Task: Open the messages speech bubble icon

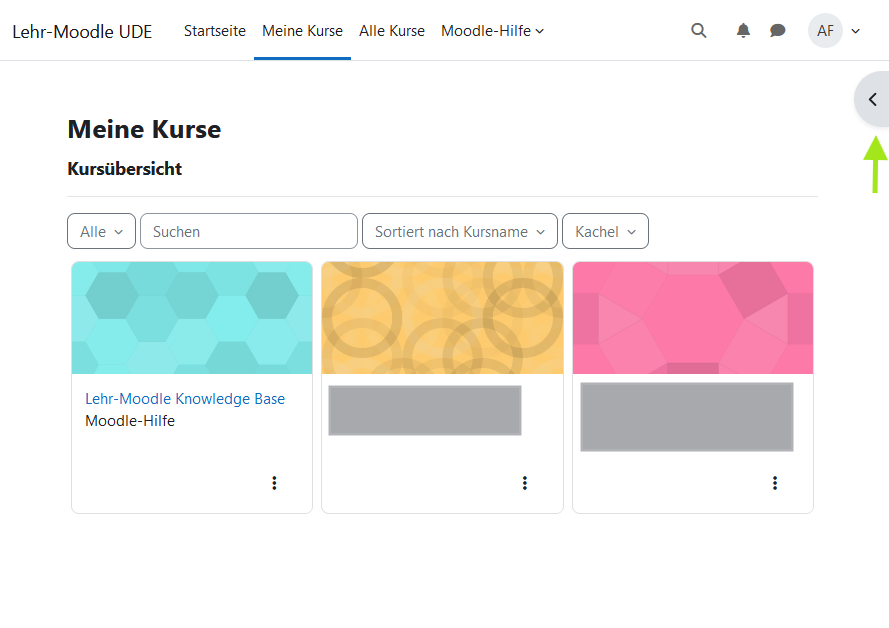Action: click(x=777, y=31)
